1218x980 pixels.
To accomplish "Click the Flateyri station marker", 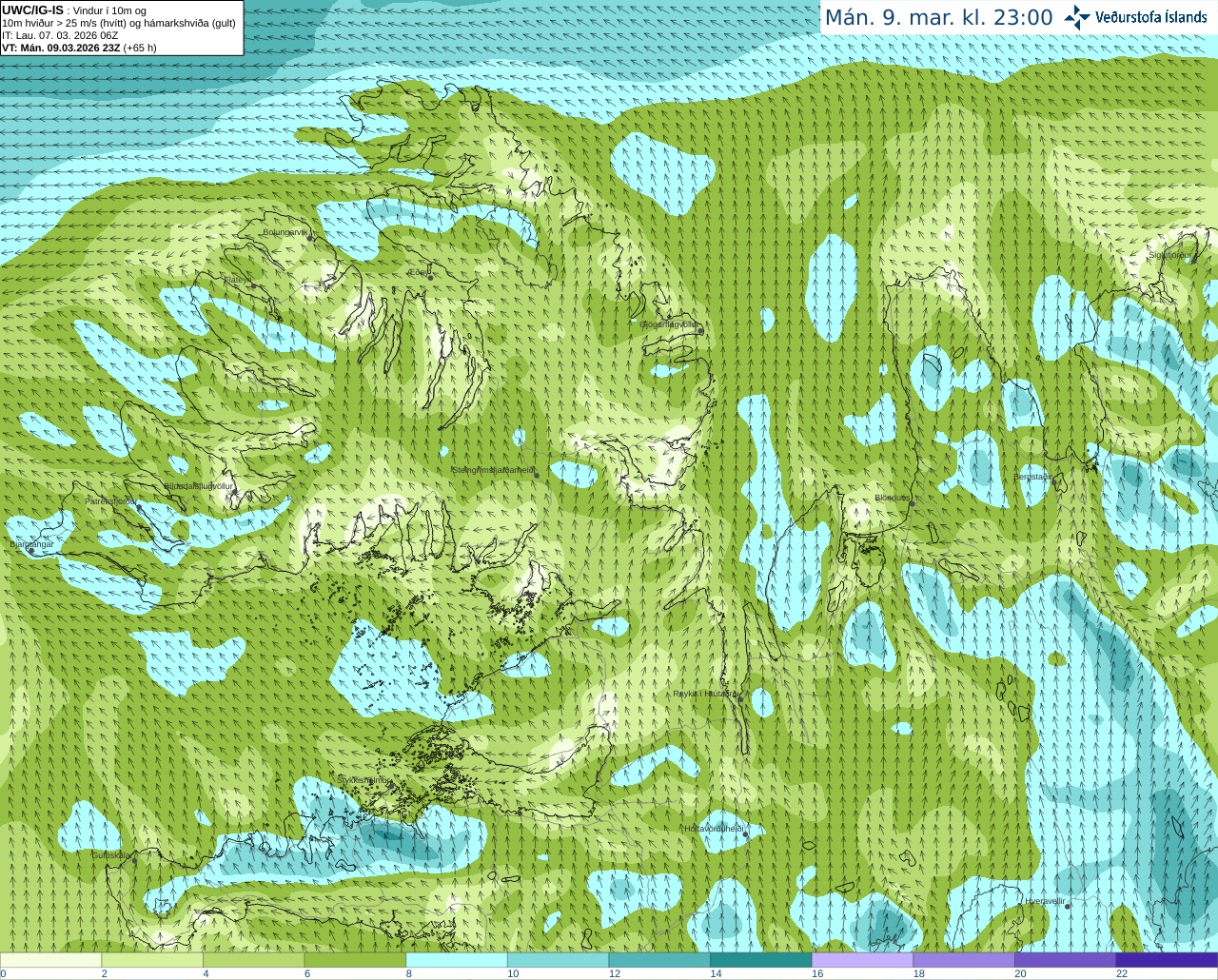I will (x=253, y=285).
